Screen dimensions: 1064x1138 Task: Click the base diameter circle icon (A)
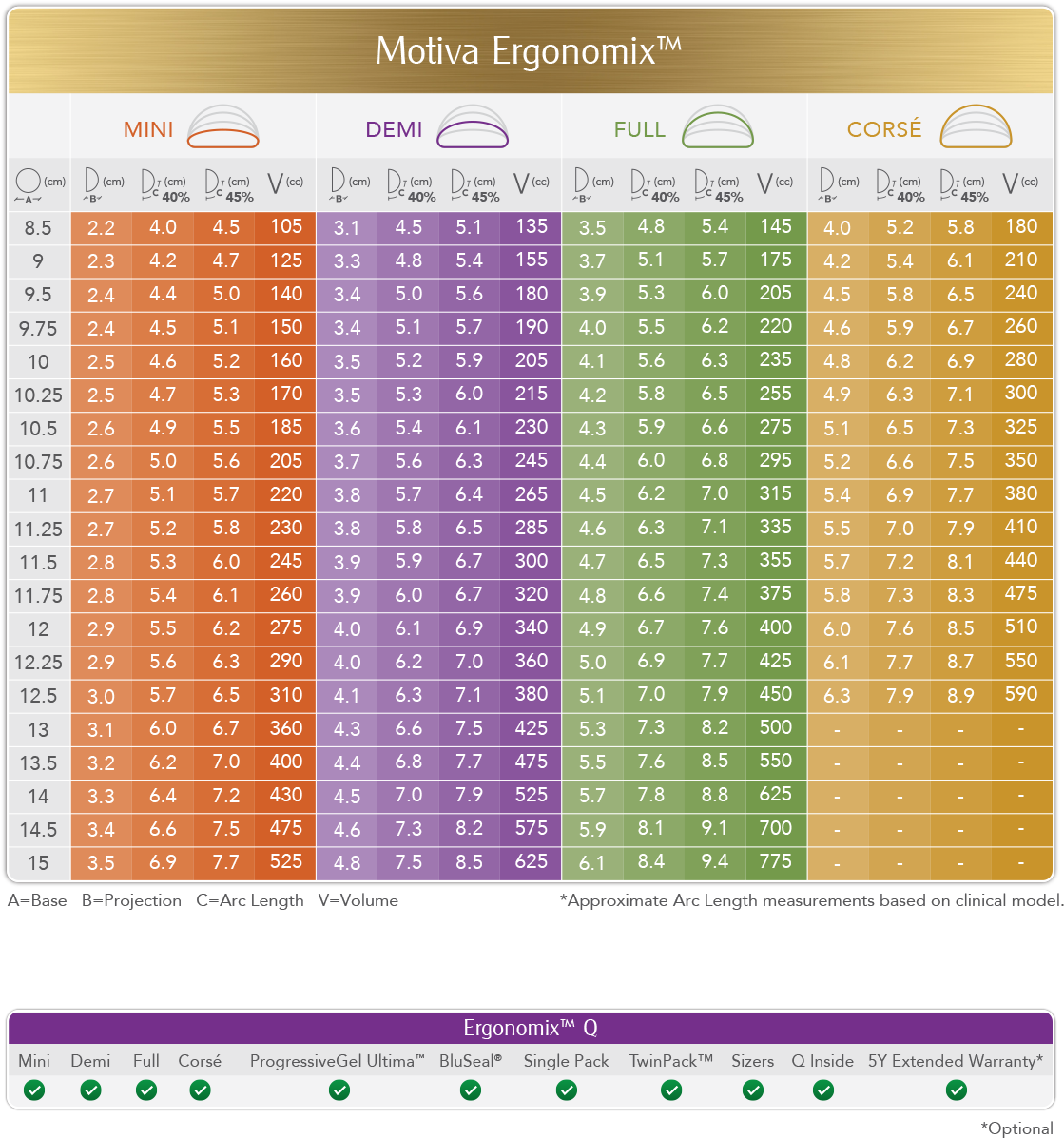pos(29,185)
